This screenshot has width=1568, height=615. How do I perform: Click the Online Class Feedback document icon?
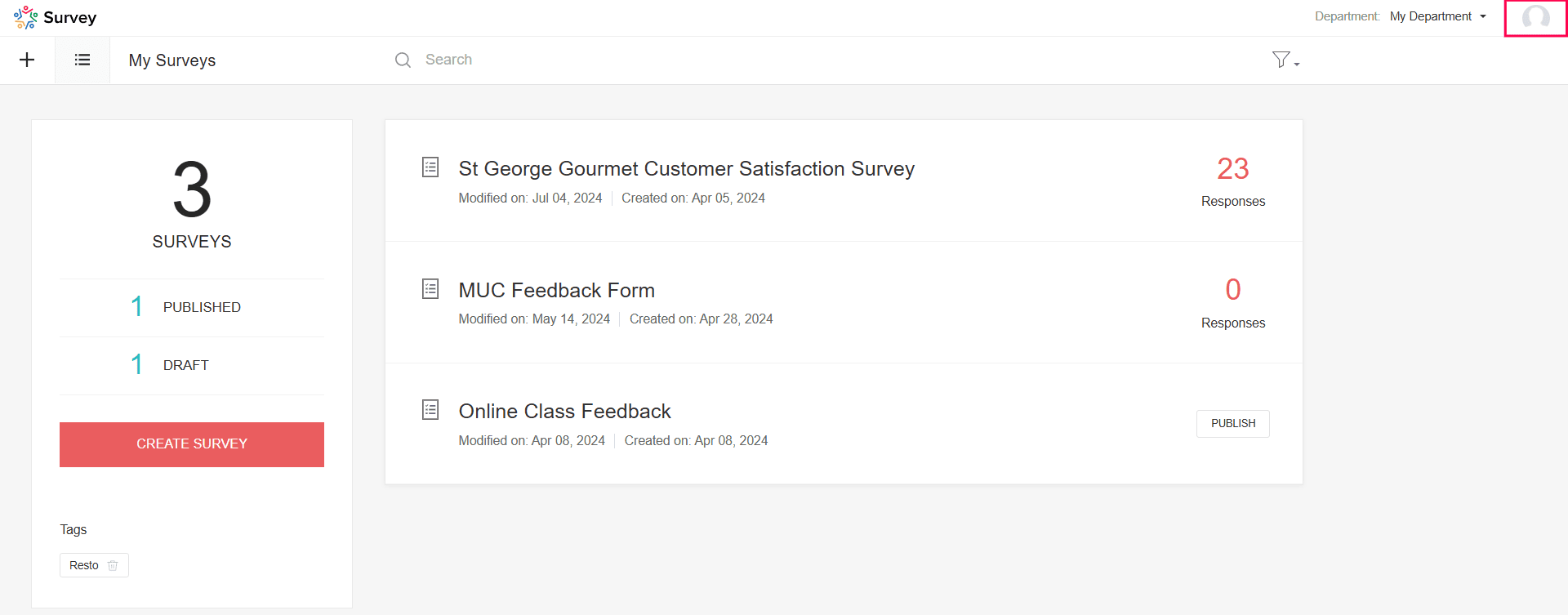(x=430, y=410)
